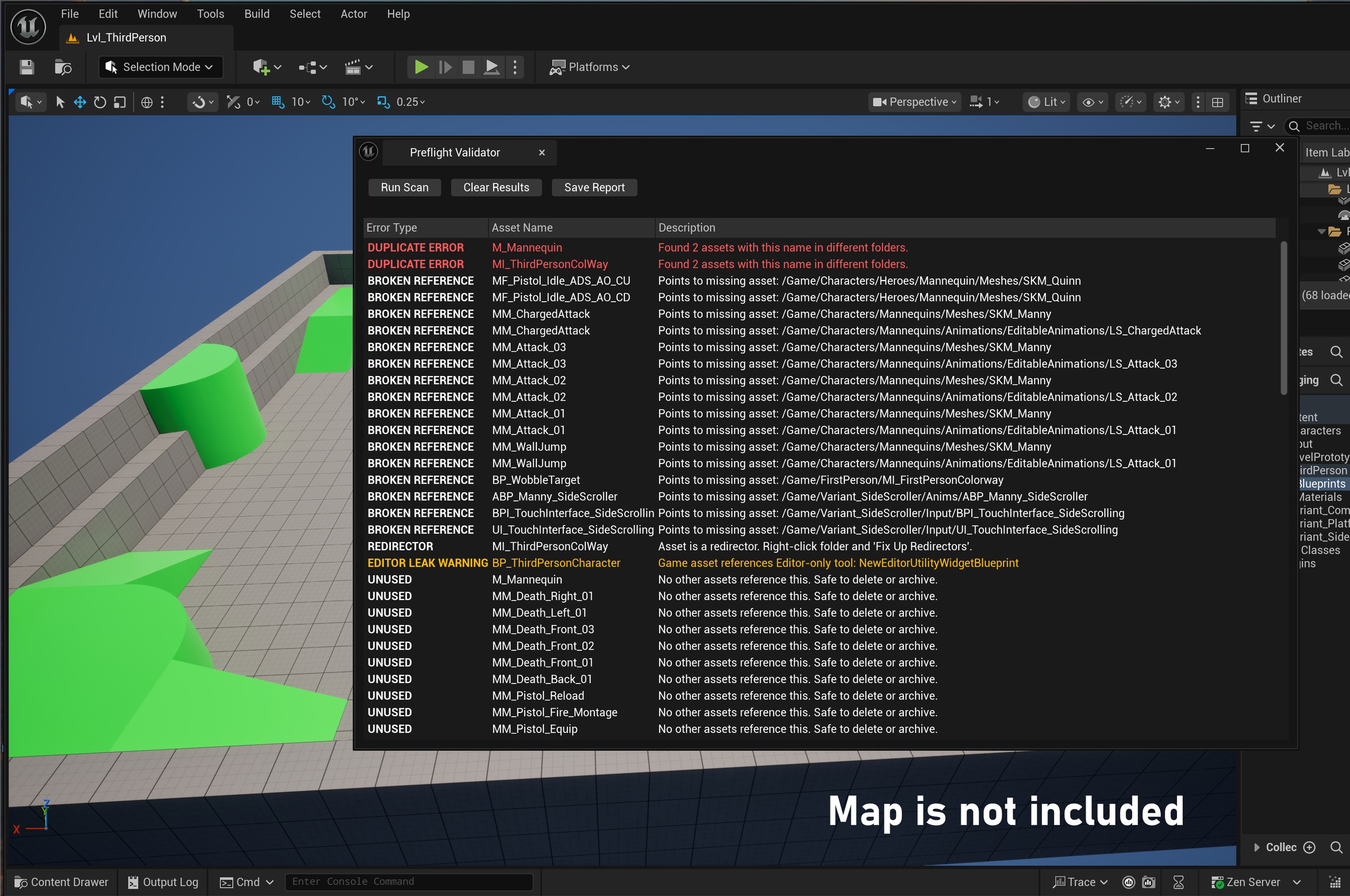Select the BP_WobbleTarget broken reference row

coord(819,480)
